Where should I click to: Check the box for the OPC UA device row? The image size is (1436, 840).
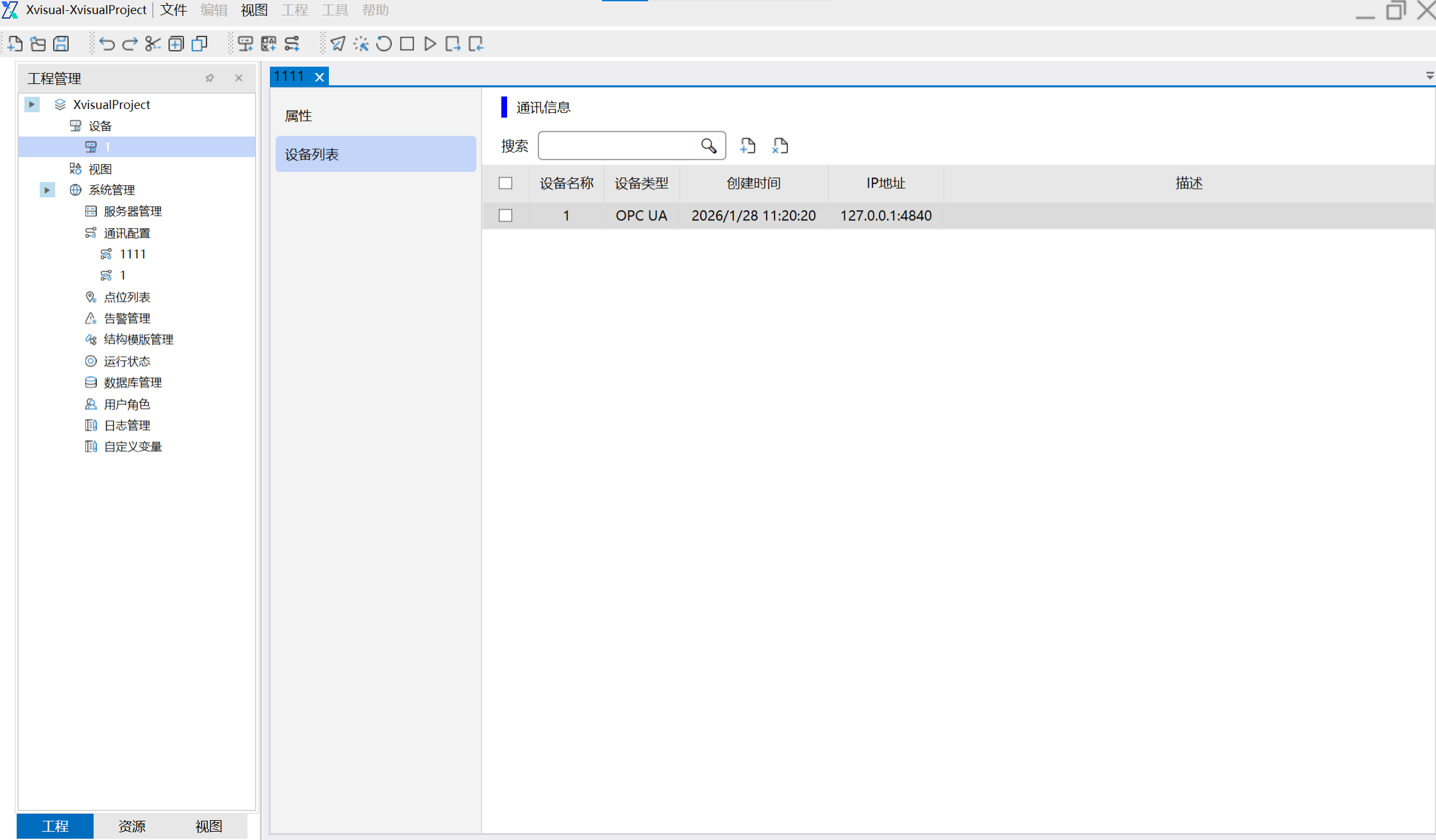click(x=506, y=216)
